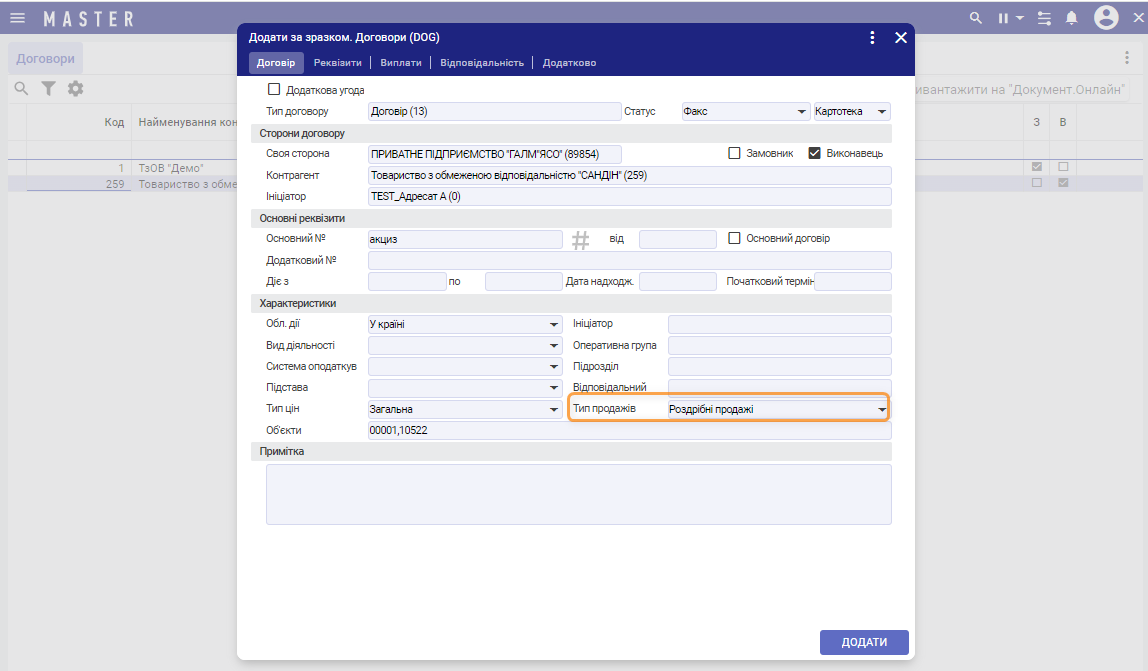
Task: Open the filter funnel in Договори list
Action: 48,89
